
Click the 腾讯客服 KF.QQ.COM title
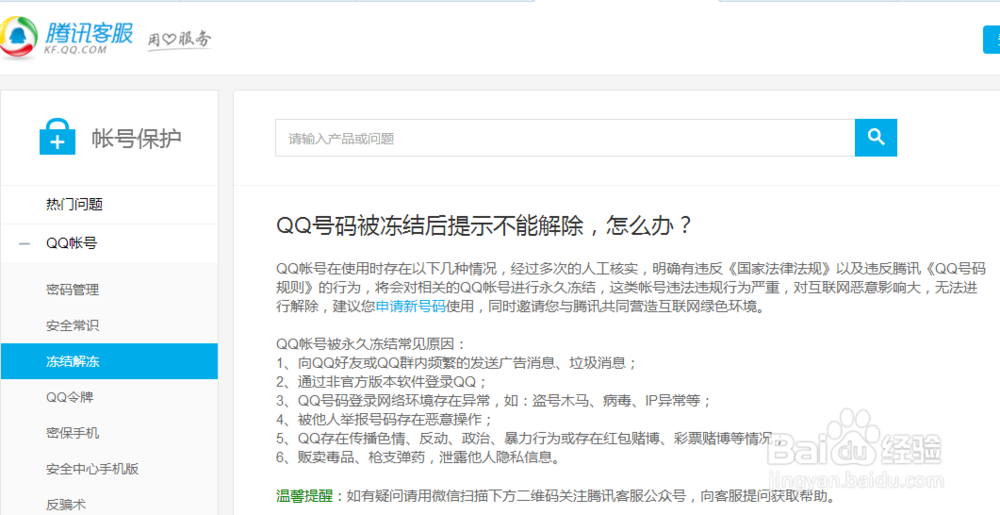click(x=89, y=38)
